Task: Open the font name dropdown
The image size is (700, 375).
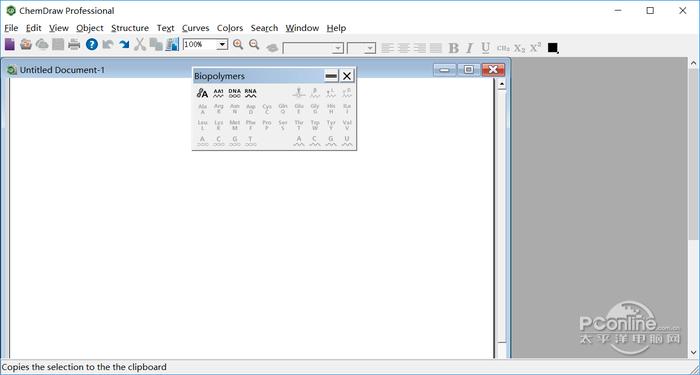Action: point(338,48)
